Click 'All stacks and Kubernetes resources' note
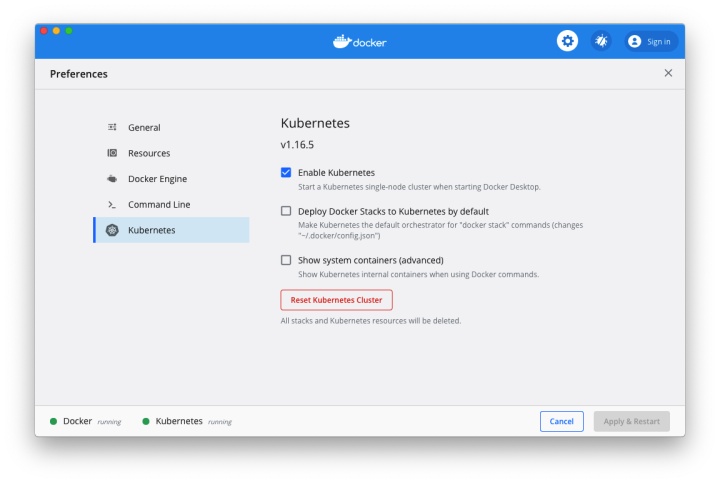Viewport: 720px width, 483px height. click(371, 320)
